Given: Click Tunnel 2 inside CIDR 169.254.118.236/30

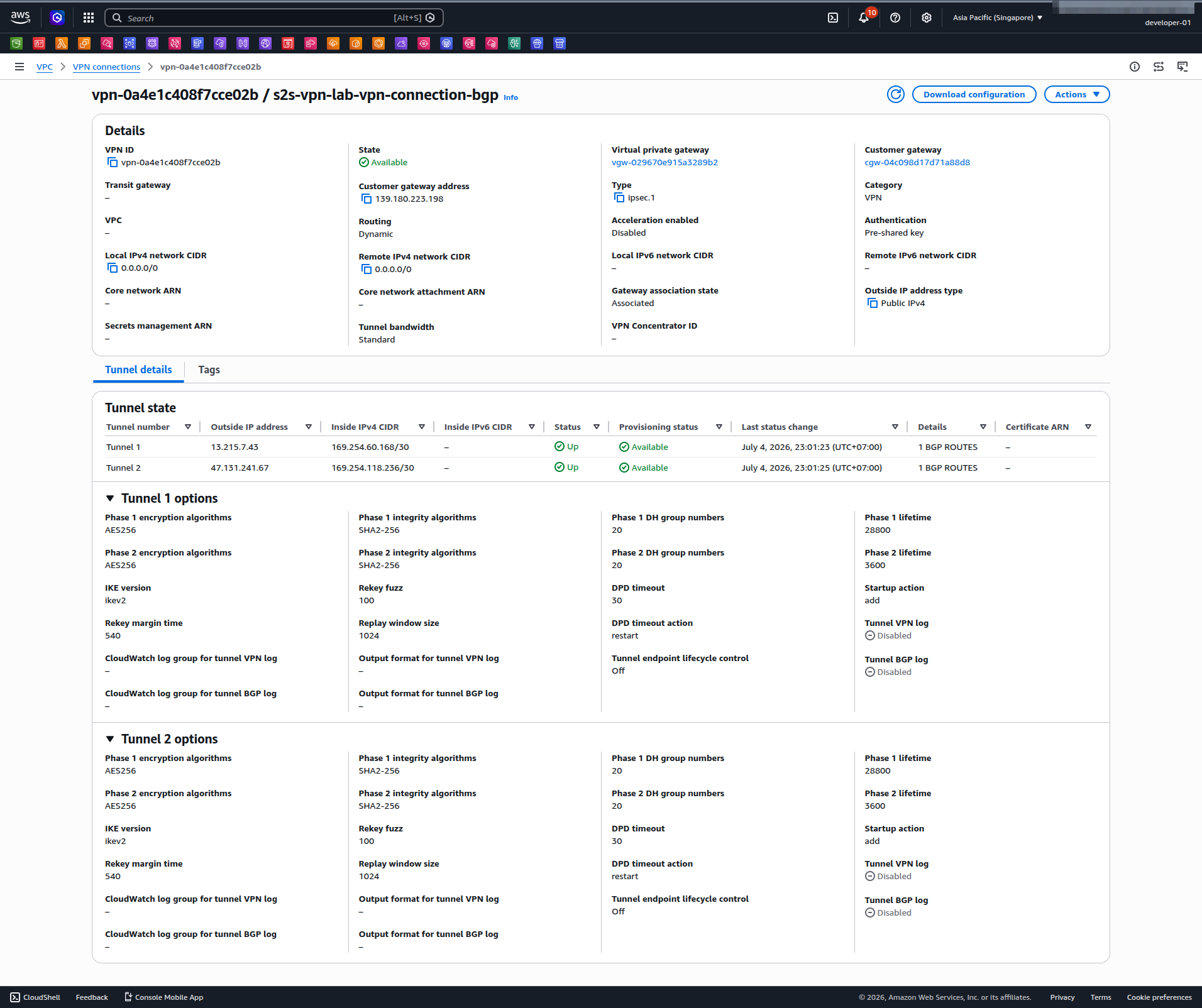Looking at the screenshot, I should 372,468.
